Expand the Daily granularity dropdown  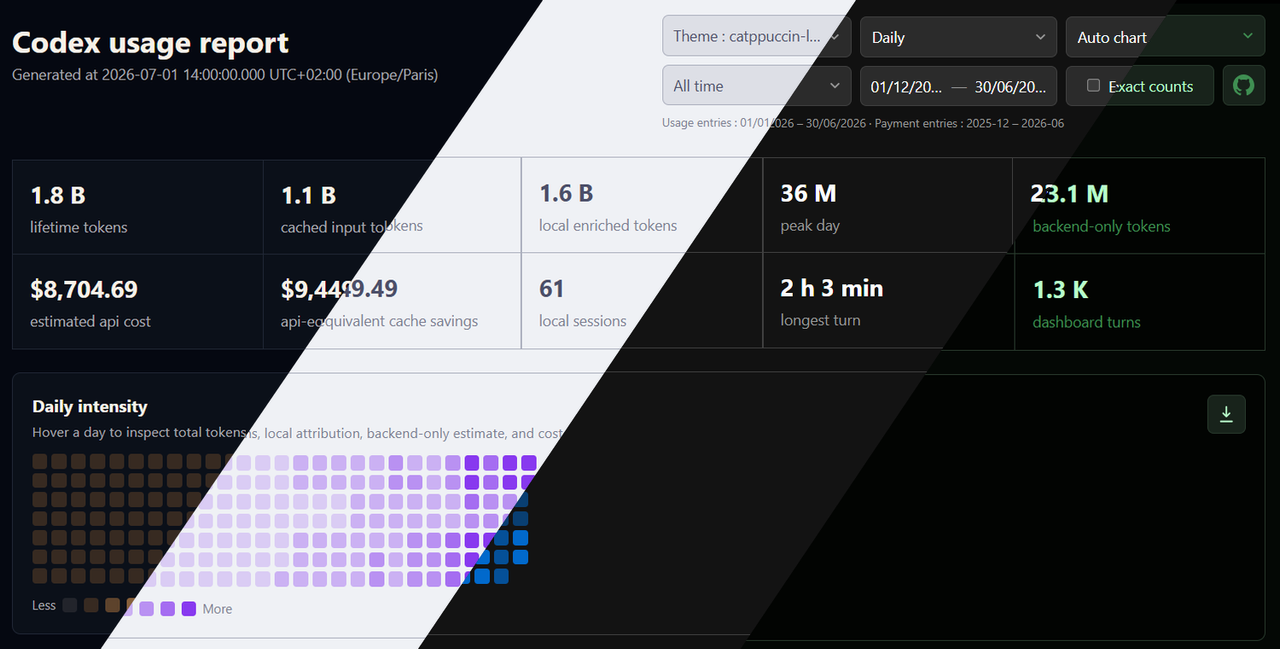click(x=958, y=37)
